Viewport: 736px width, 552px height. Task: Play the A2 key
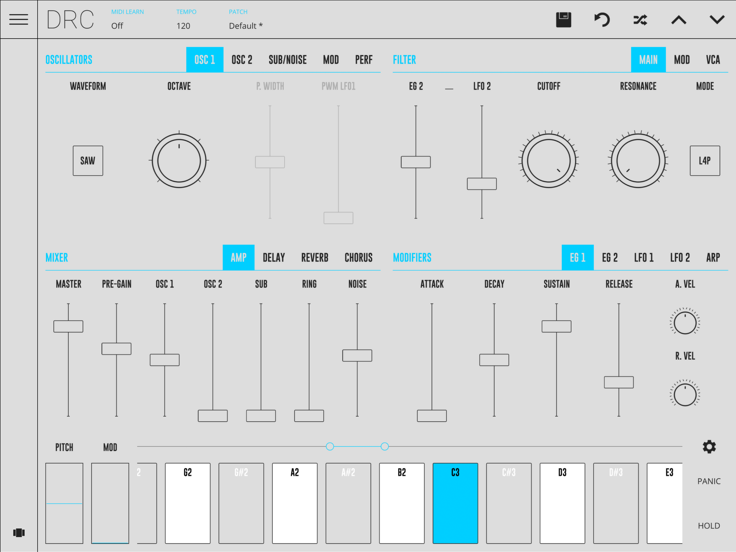[295, 503]
